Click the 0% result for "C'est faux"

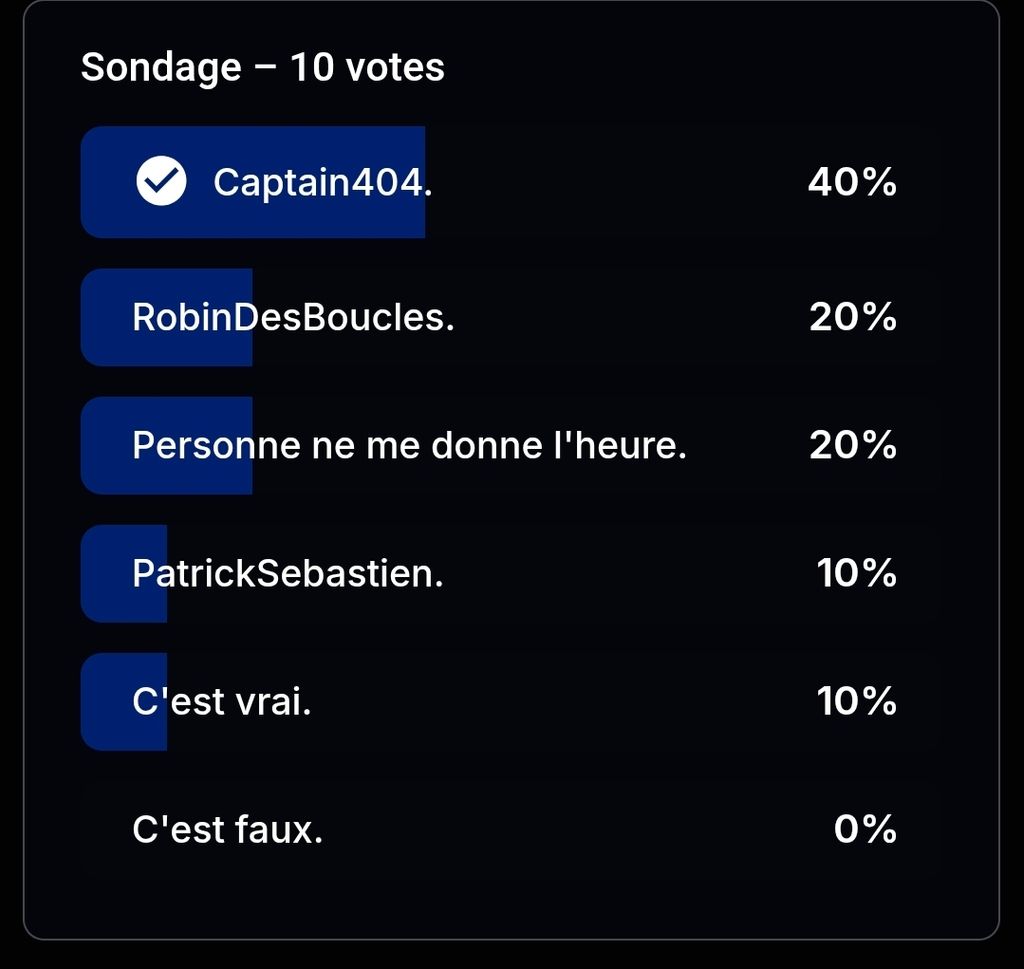pyautogui.click(x=864, y=830)
